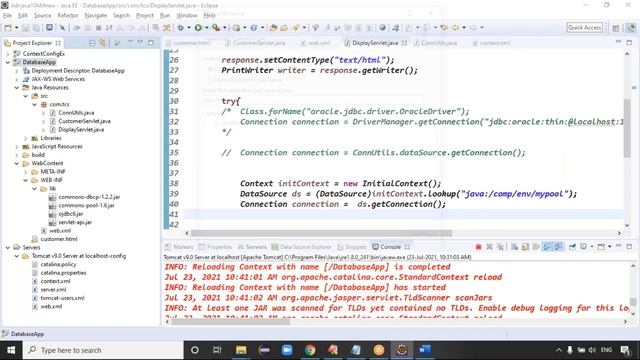Screen dimensions: 640x360
Task: Terminate server with red stop icon
Action: (x=478, y=247)
